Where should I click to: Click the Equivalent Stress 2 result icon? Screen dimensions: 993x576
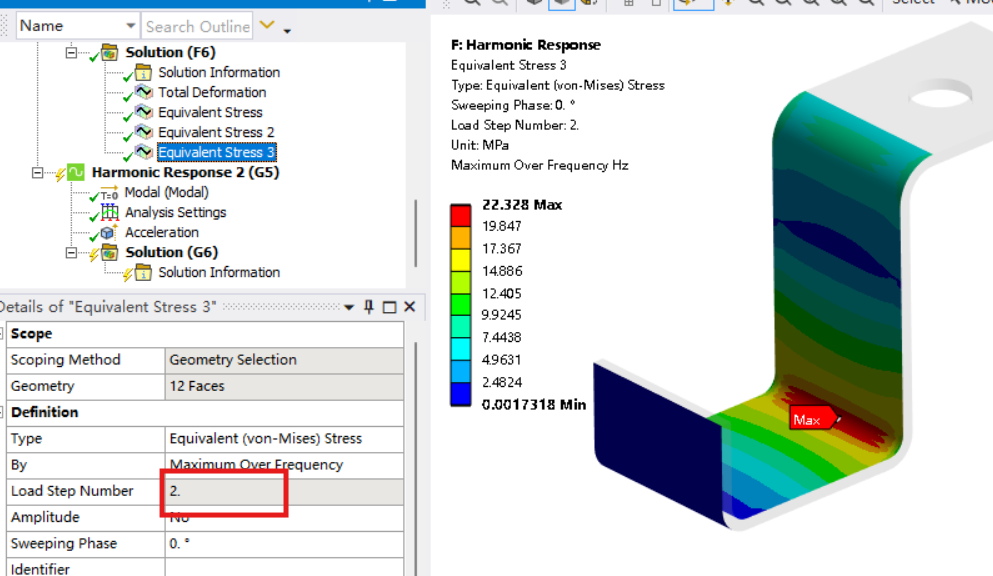point(144,132)
